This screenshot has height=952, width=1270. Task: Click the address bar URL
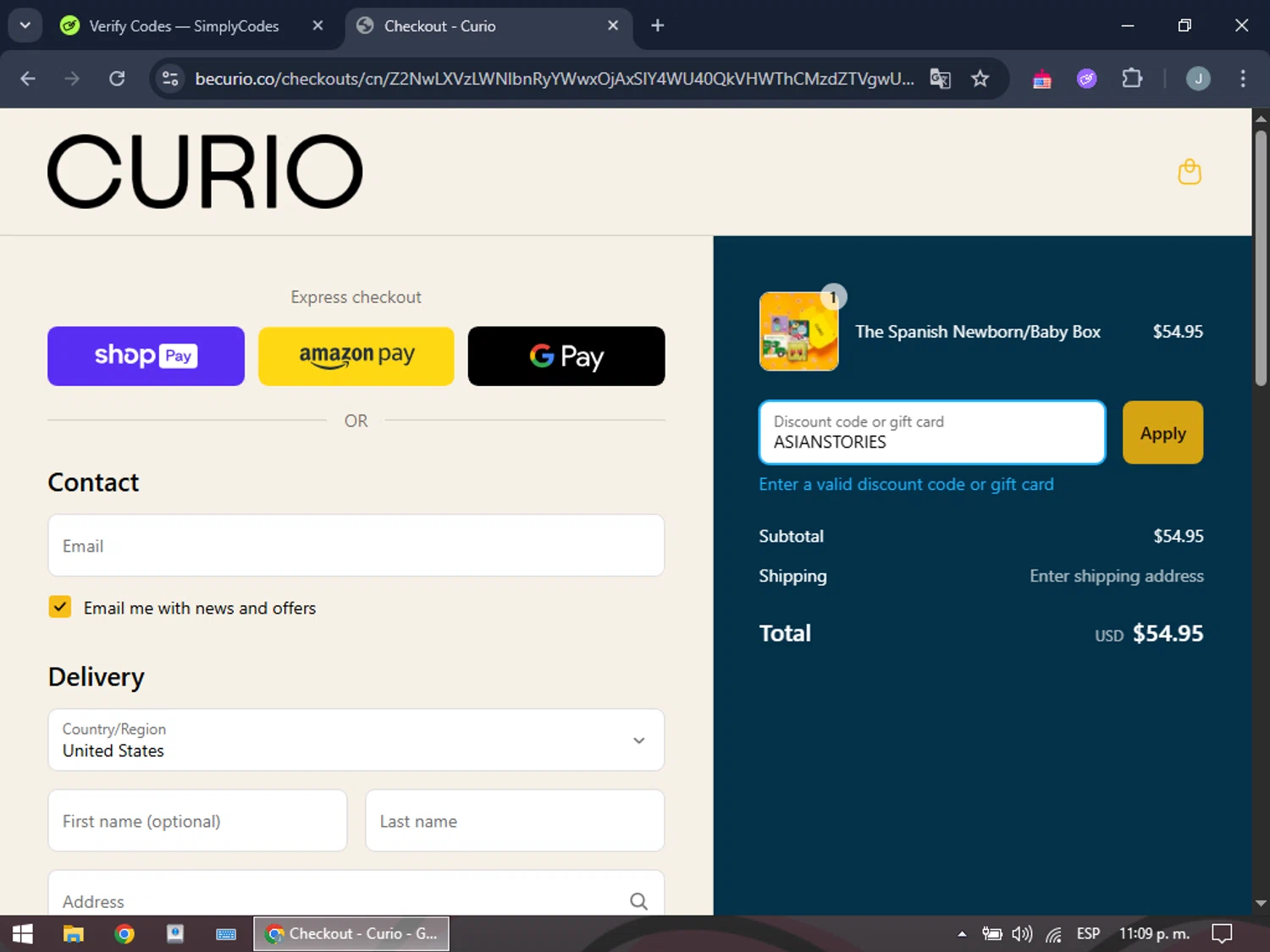point(555,79)
